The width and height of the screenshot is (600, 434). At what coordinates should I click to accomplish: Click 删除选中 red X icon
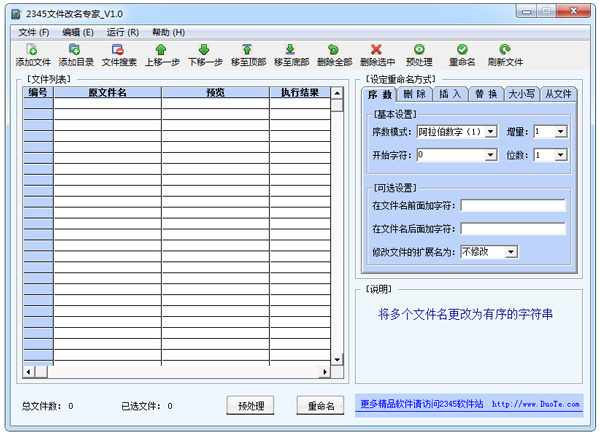tap(377, 49)
